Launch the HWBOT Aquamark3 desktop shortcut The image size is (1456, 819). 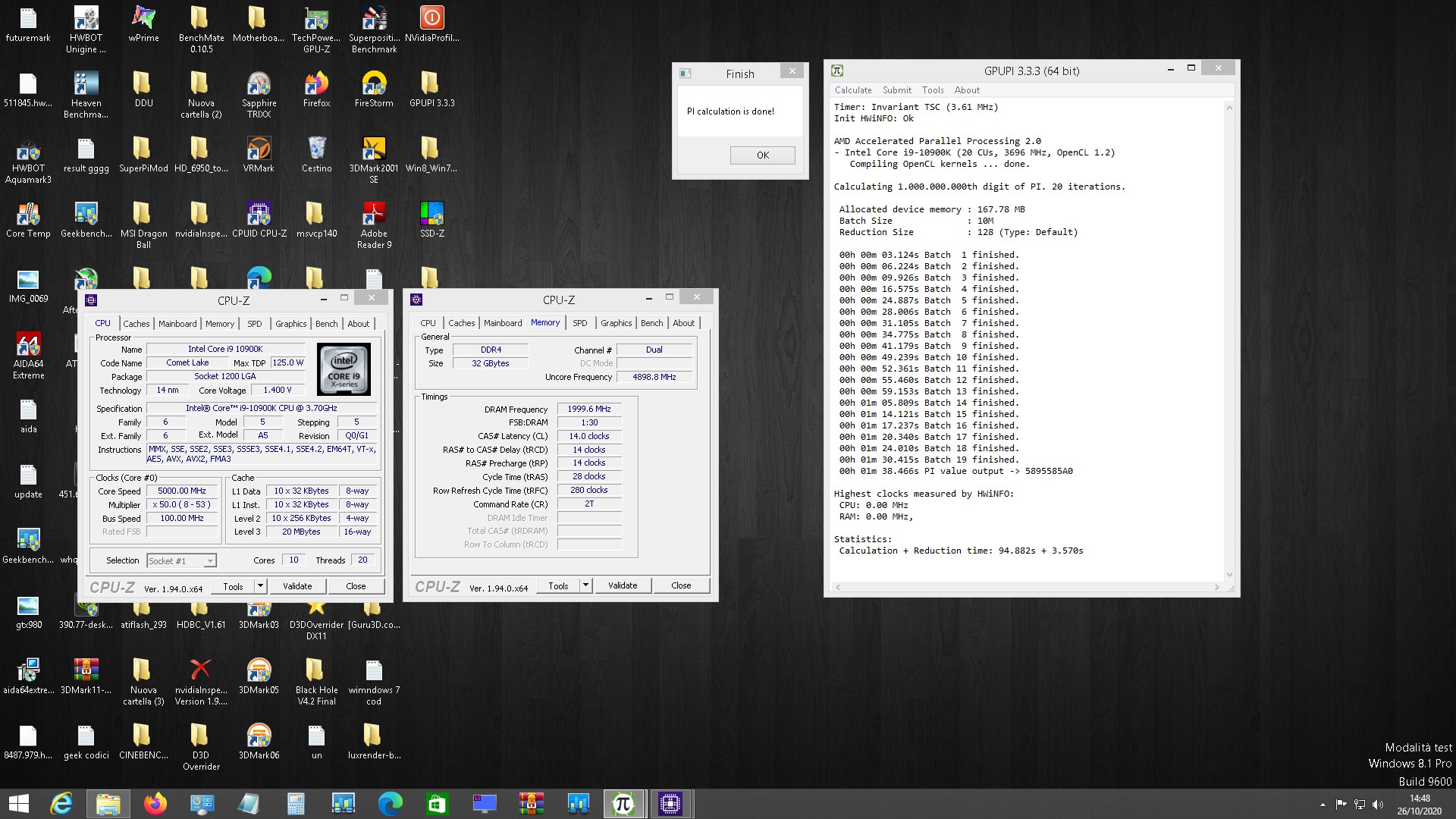28,160
